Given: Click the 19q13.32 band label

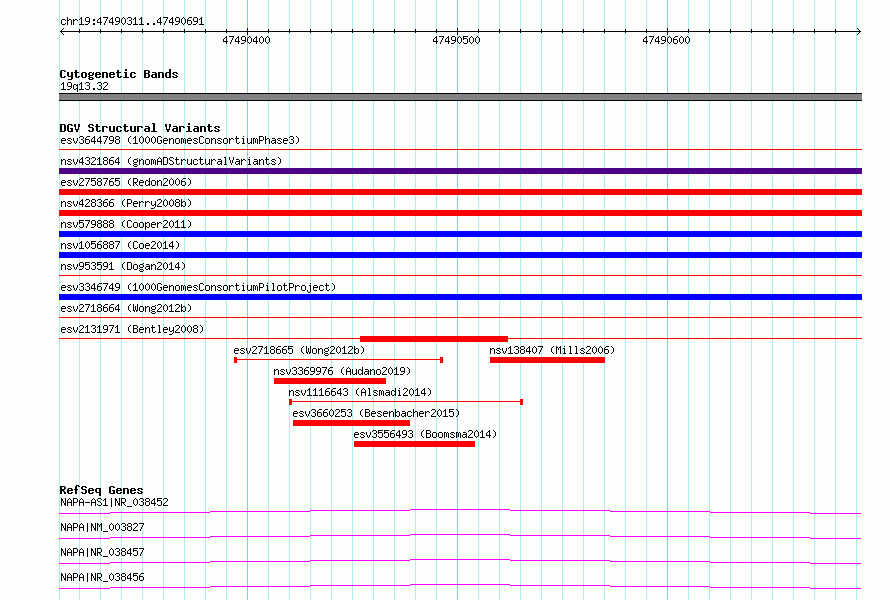Looking at the screenshot, I should (84, 86).
